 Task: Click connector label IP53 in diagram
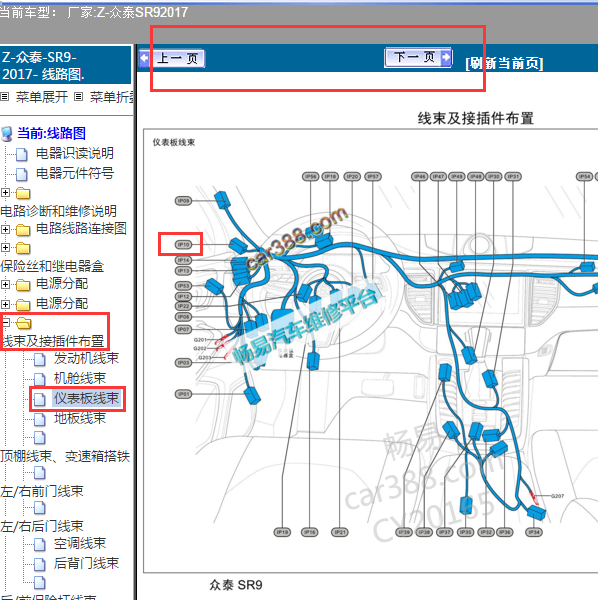(x=183, y=286)
